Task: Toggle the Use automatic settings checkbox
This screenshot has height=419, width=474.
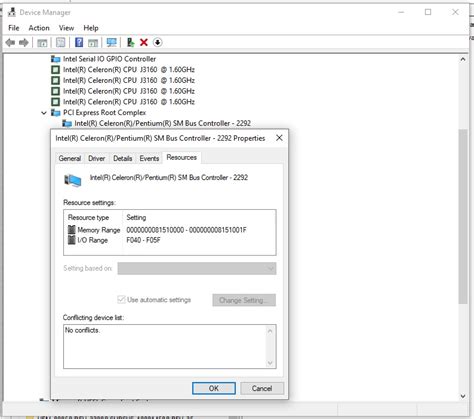Action: pos(121,299)
